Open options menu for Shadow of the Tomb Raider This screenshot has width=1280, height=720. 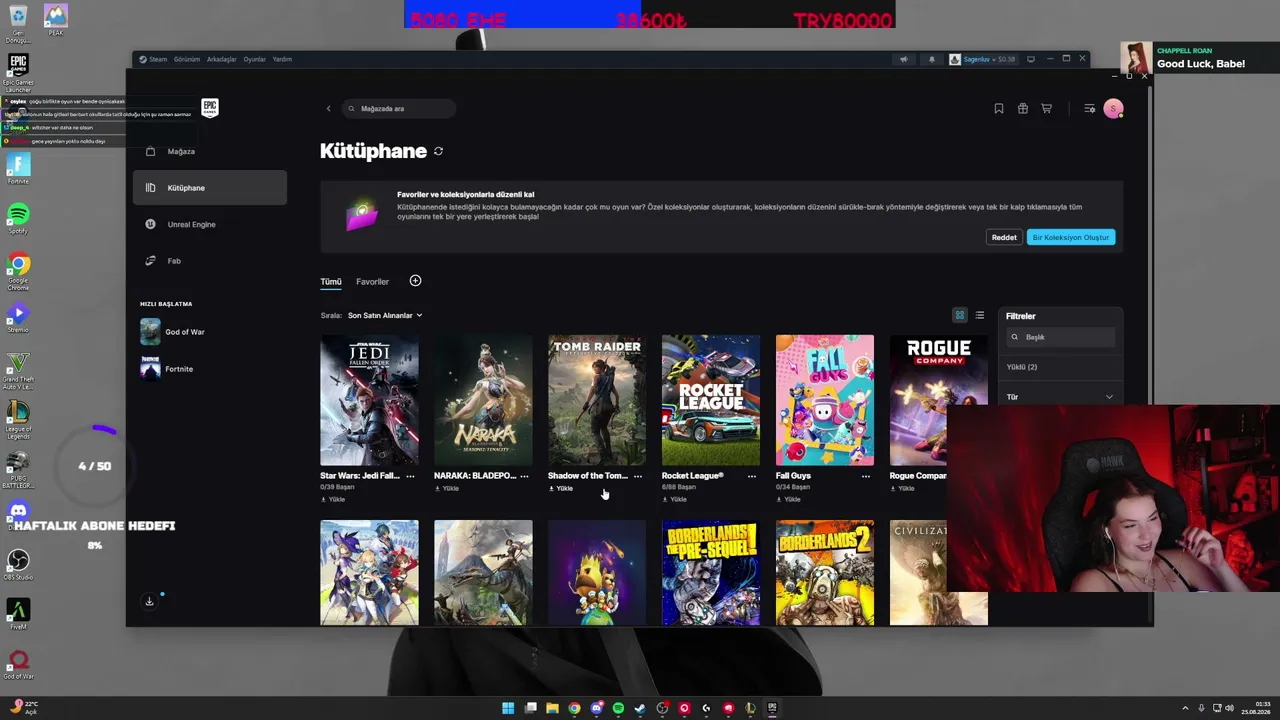click(x=638, y=476)
